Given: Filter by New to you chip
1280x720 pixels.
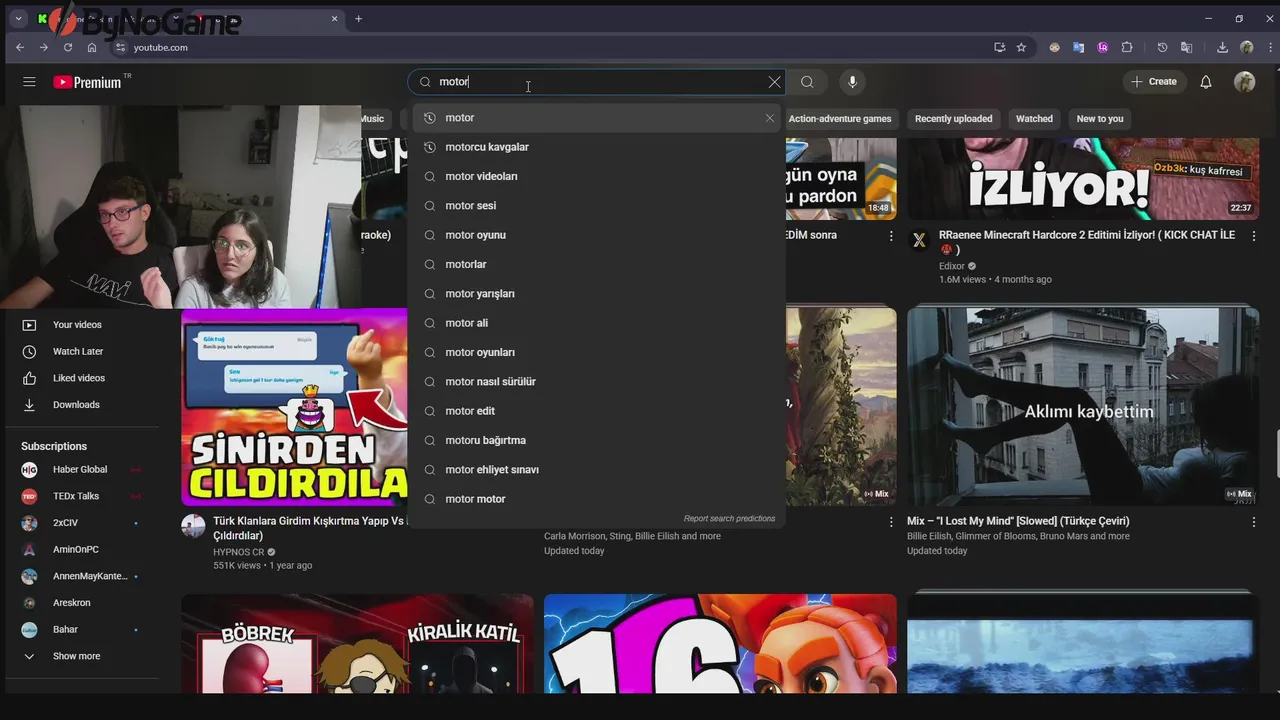Looking at the screenshot, I should (x=1100, y=119).
